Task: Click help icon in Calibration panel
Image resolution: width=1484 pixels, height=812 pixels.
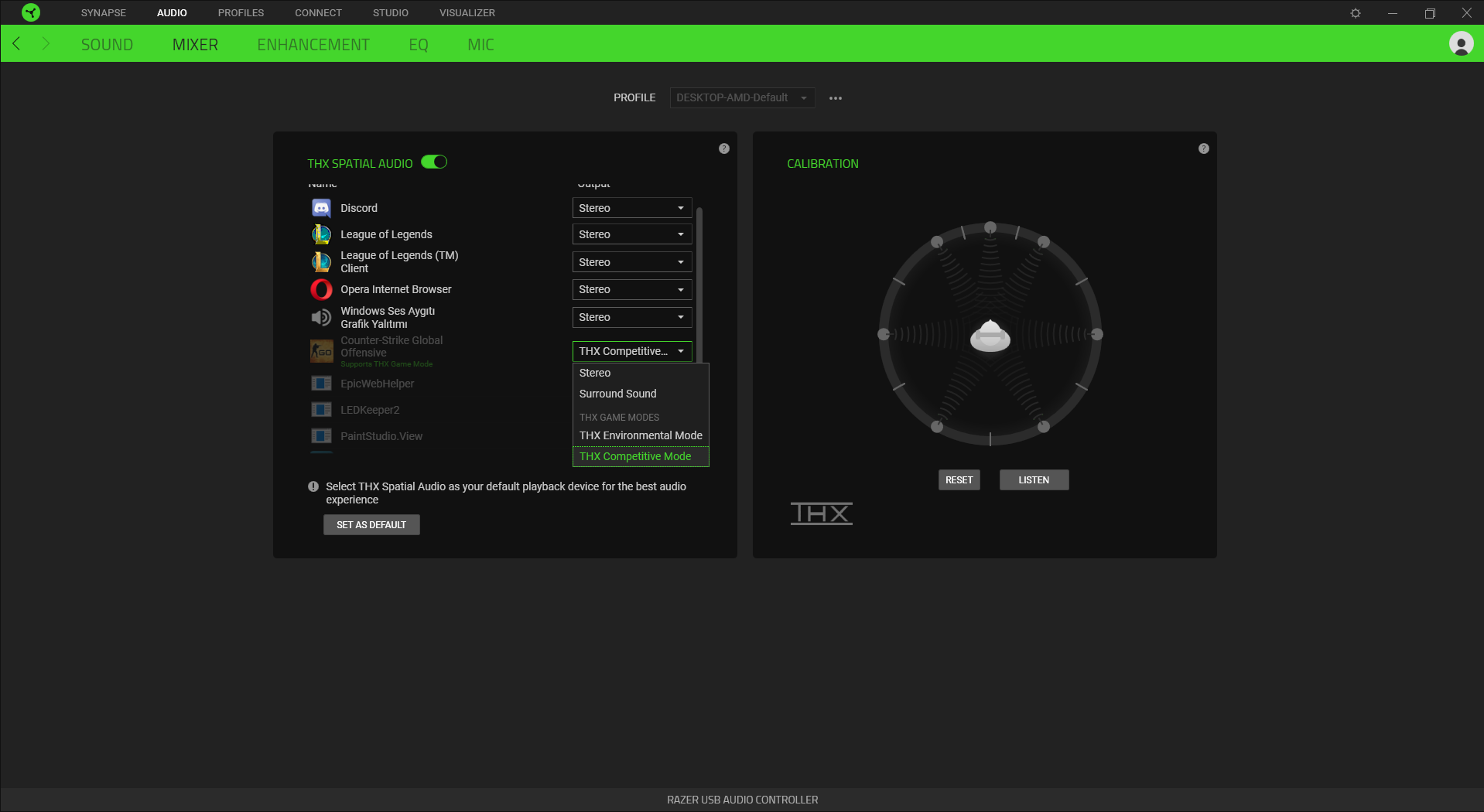Action: (x=1204, y=148)
